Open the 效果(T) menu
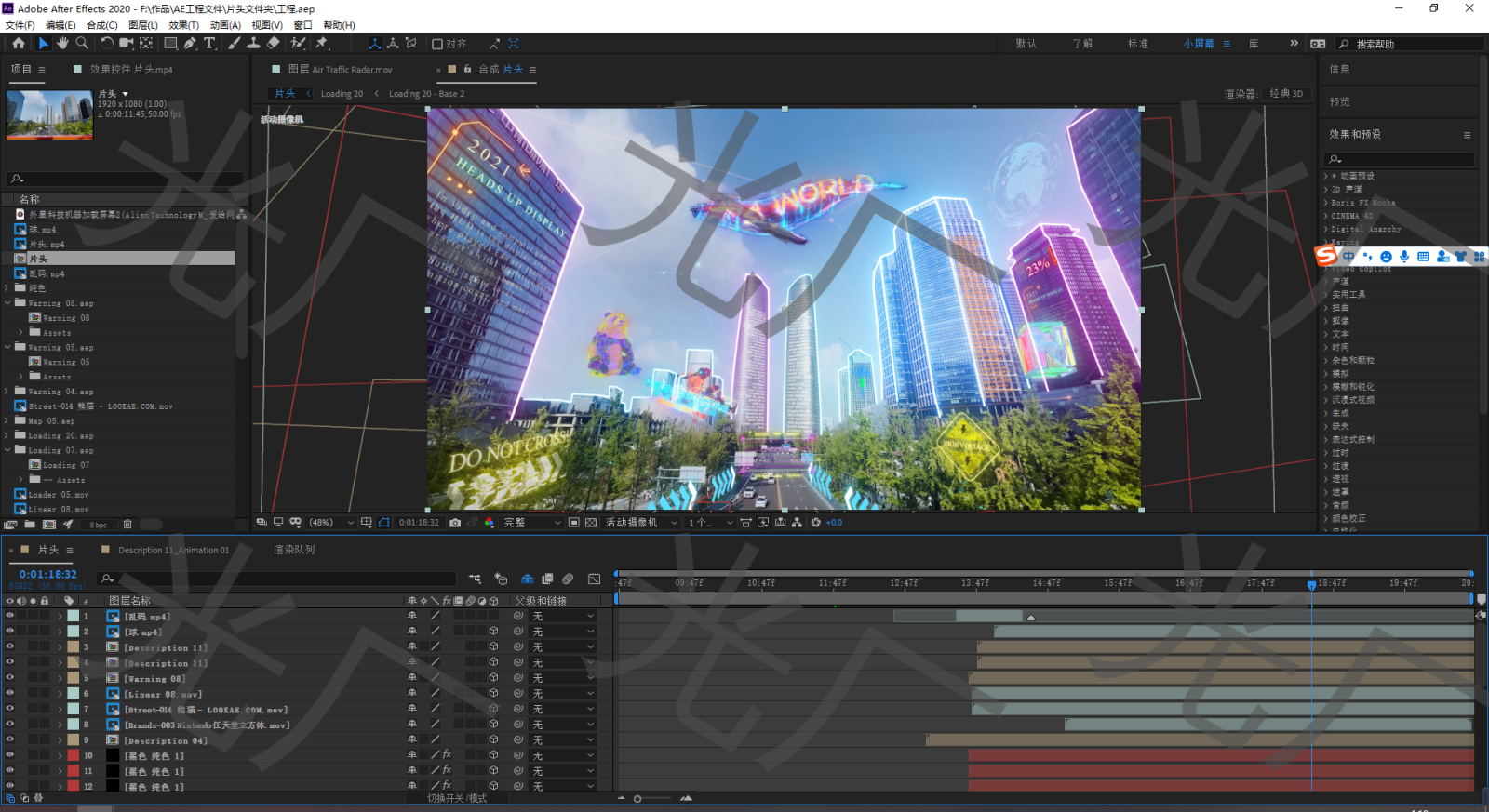1489x812 pixels. pyautogui.click(x=183, y=25)
